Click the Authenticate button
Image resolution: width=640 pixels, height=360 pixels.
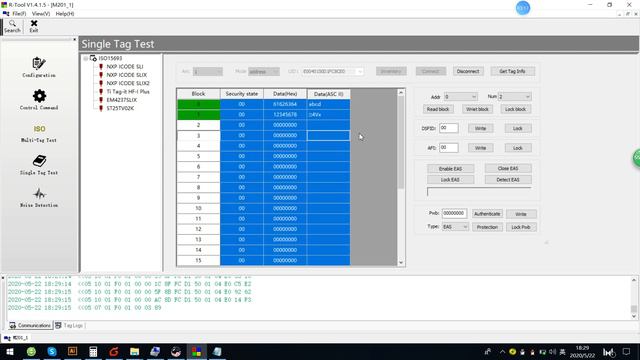[x=487, y=214]
